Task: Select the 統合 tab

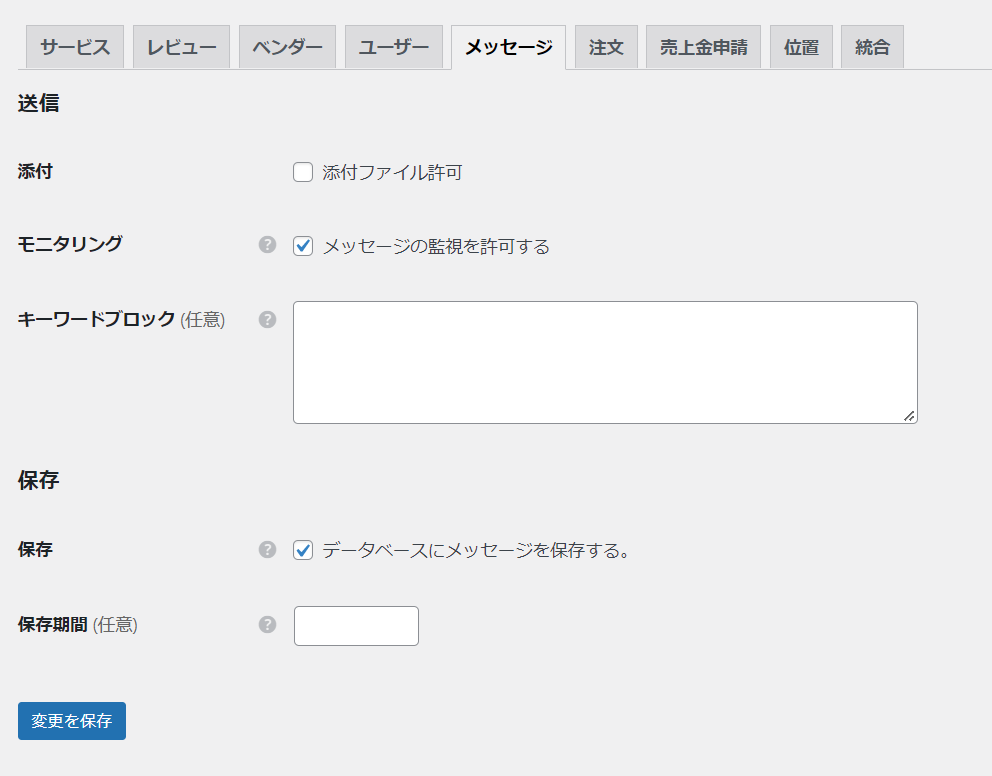Action: click(872, 47)
